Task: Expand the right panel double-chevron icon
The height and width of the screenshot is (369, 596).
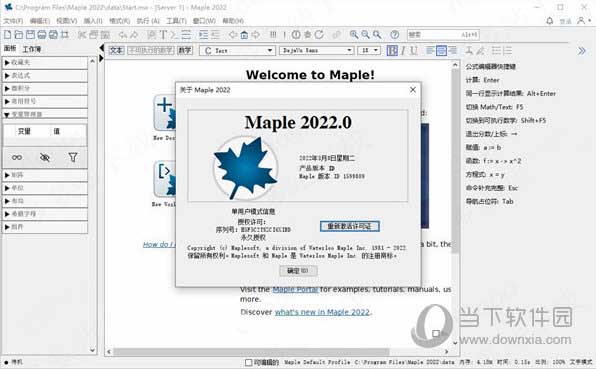Action: pos(582,51)
